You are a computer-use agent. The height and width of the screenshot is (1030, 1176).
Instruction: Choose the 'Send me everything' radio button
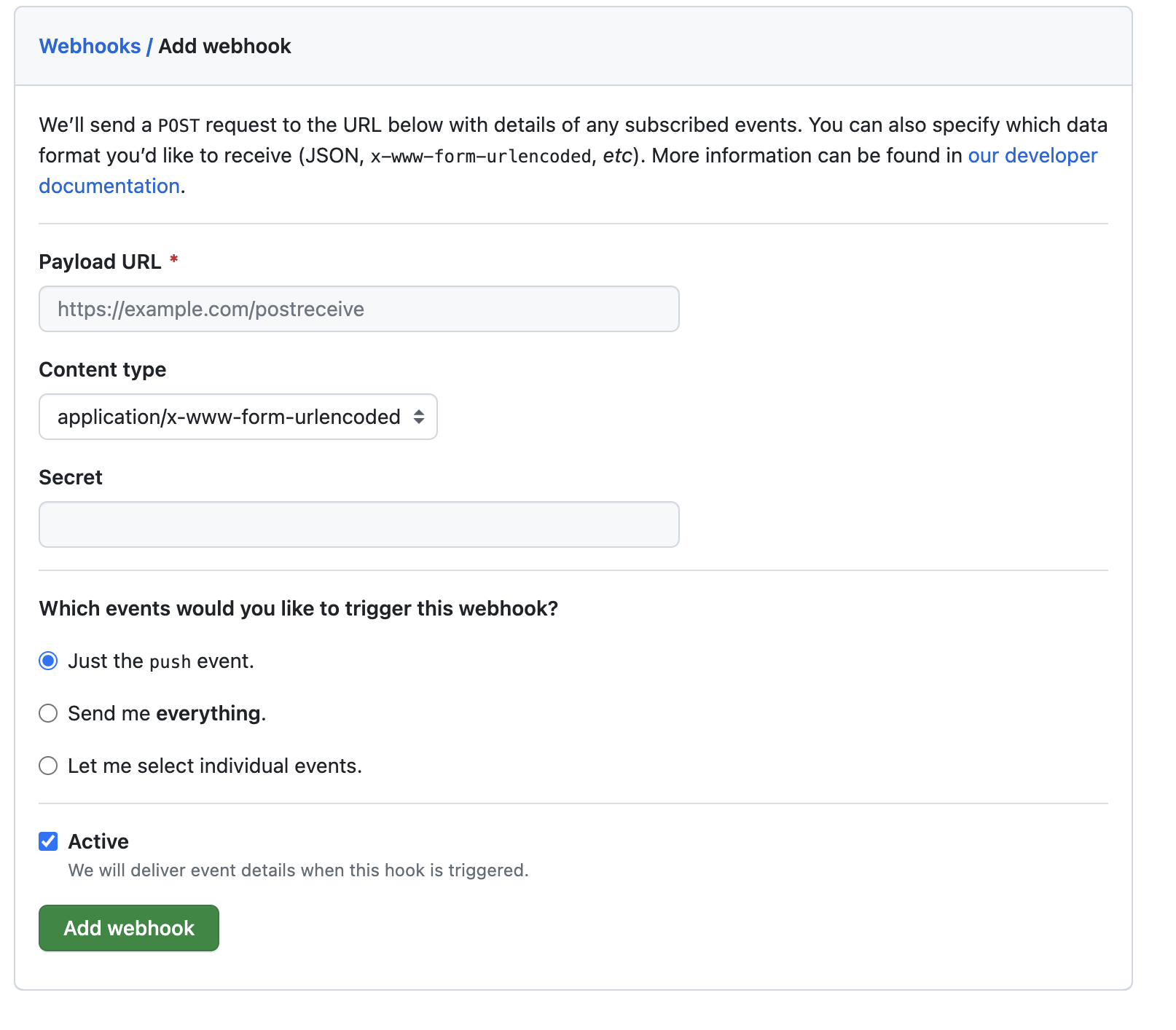click(48, 713)
